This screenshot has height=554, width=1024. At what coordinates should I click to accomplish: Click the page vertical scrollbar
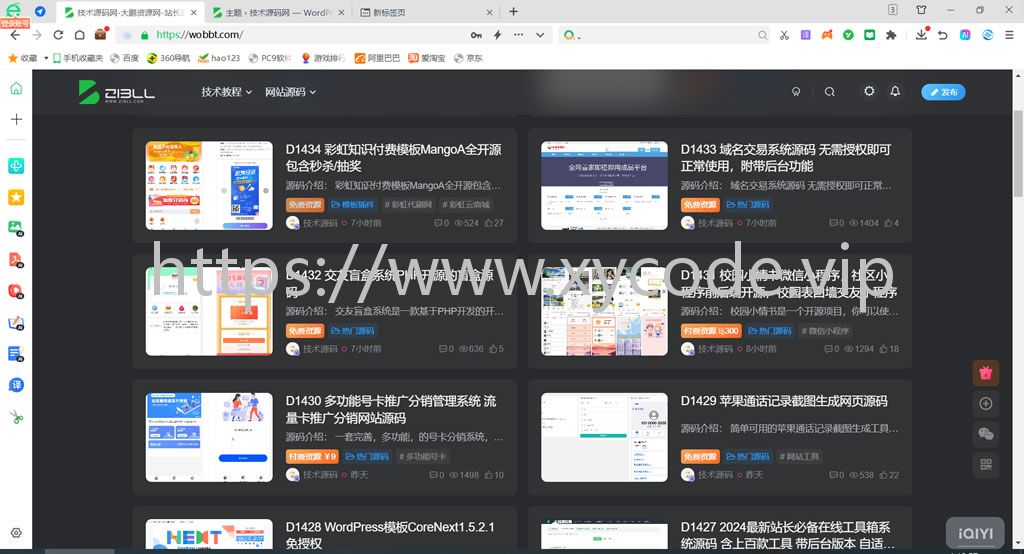(1018, 154)
